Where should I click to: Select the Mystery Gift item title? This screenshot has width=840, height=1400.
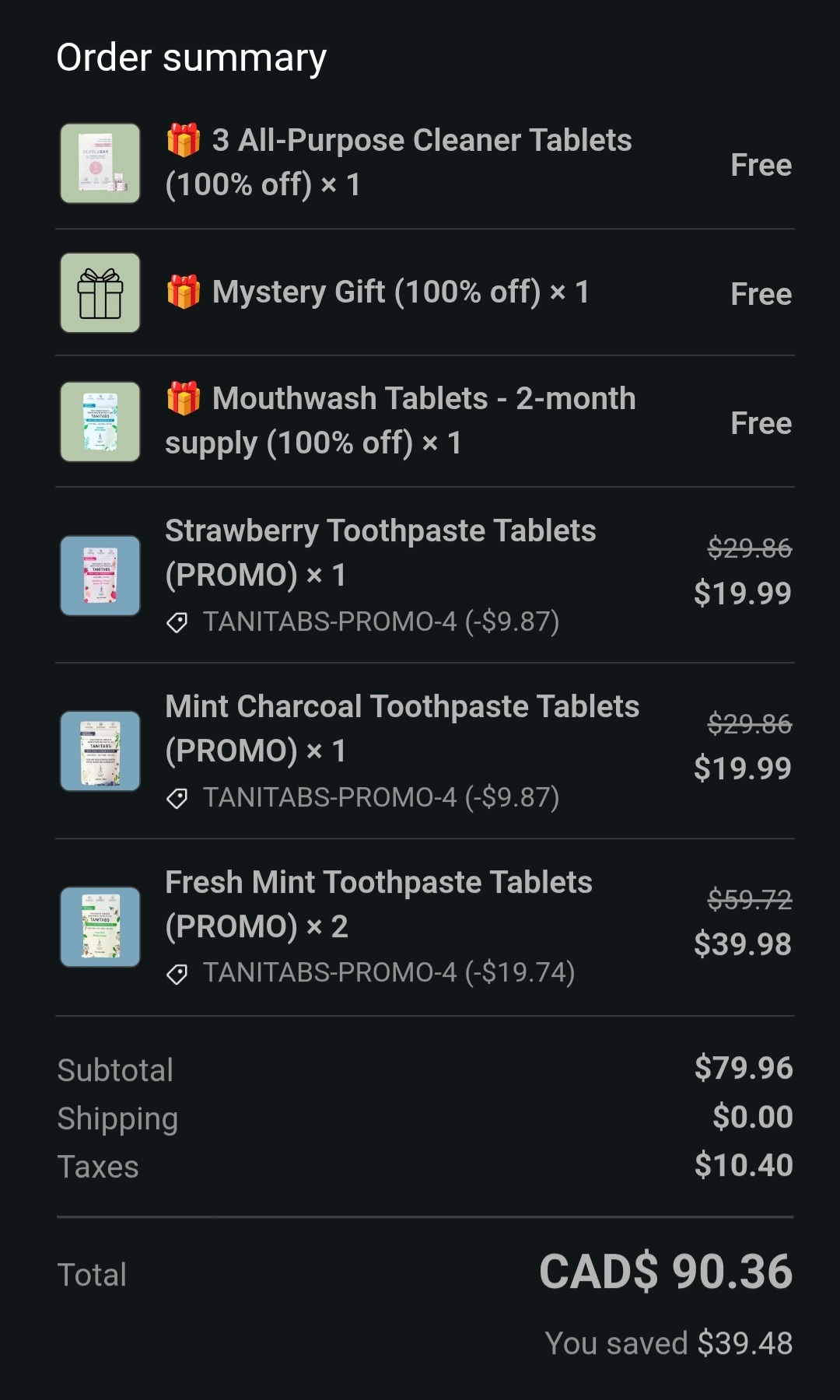click(x=400, y=292)
